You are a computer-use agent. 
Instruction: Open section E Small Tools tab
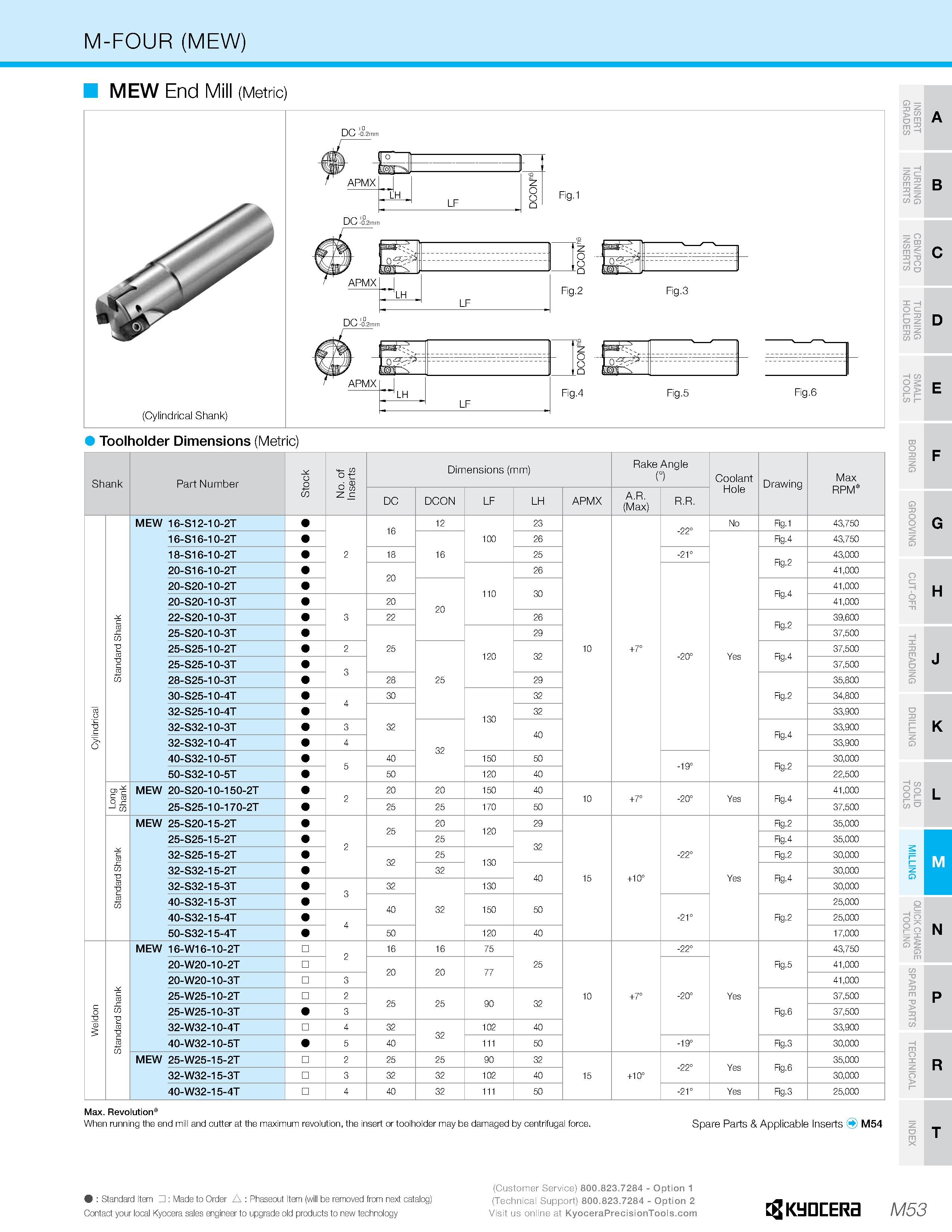(x=925, y=388)
